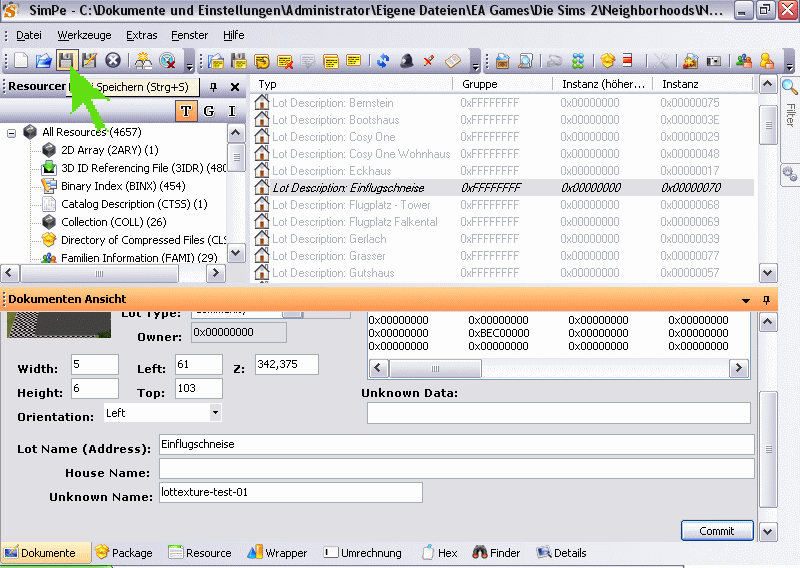Open the Werkzeuge menu
Image resolution: width=800 pixels, height=568 pixels.
[x=84, y=35]
